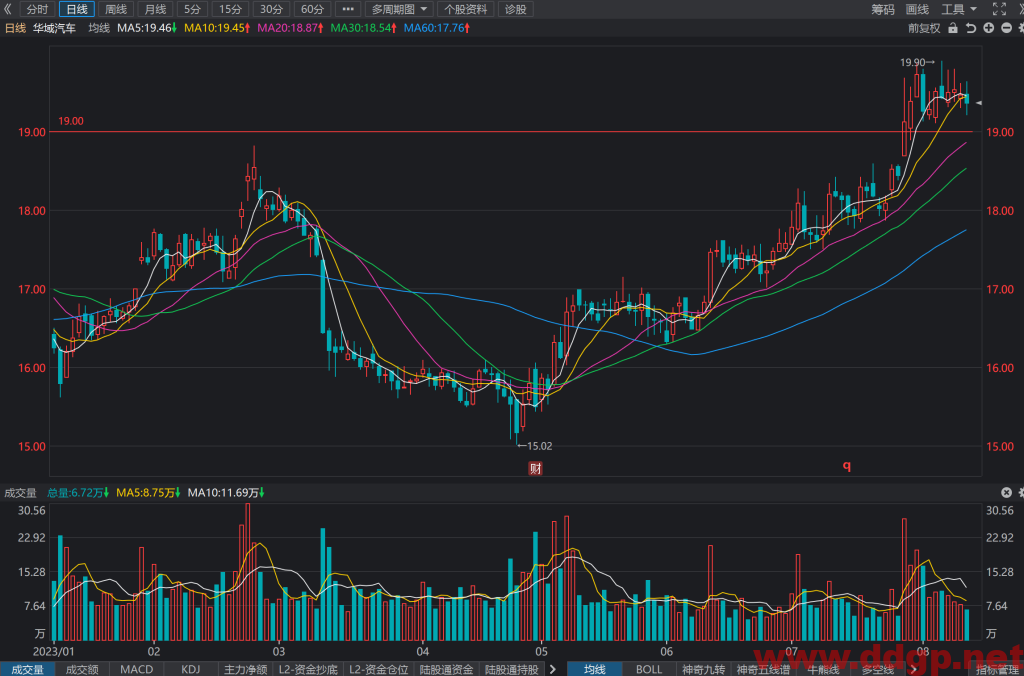Viewport: 1024px width, 676px height.
Task: Click the yellow MA10:19.45 legend
Action: pos(218,28)
